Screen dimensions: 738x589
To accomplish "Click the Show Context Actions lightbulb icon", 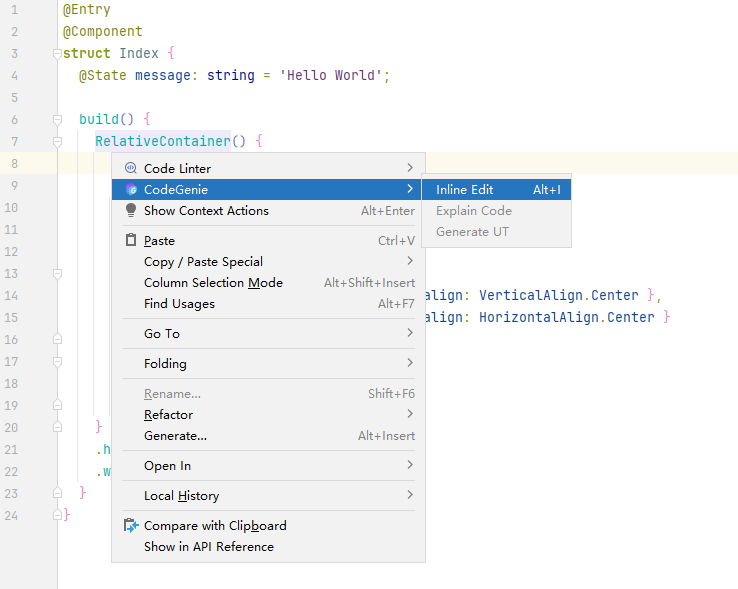I will pyautogui.click(x=131, y=211).
